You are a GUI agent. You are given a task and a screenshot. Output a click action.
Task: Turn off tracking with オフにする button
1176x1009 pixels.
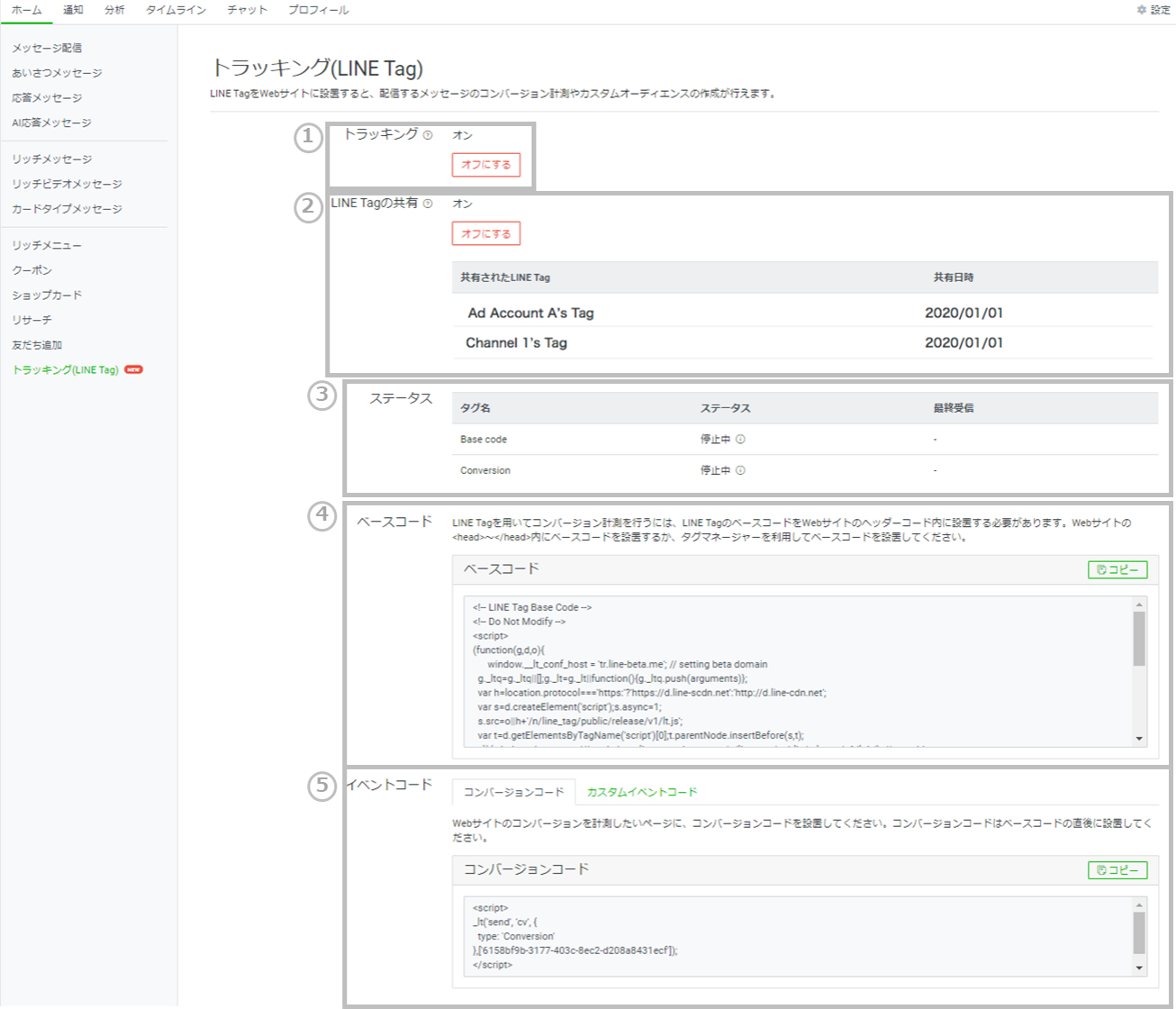point(485,165)
